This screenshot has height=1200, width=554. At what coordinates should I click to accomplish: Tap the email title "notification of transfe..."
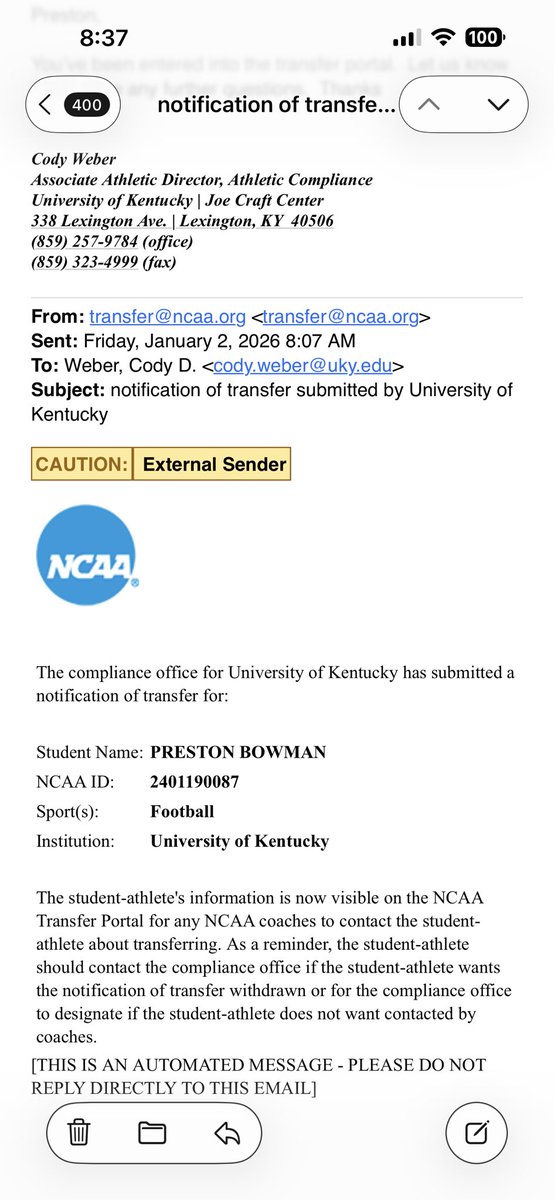(x=276, y=105)
